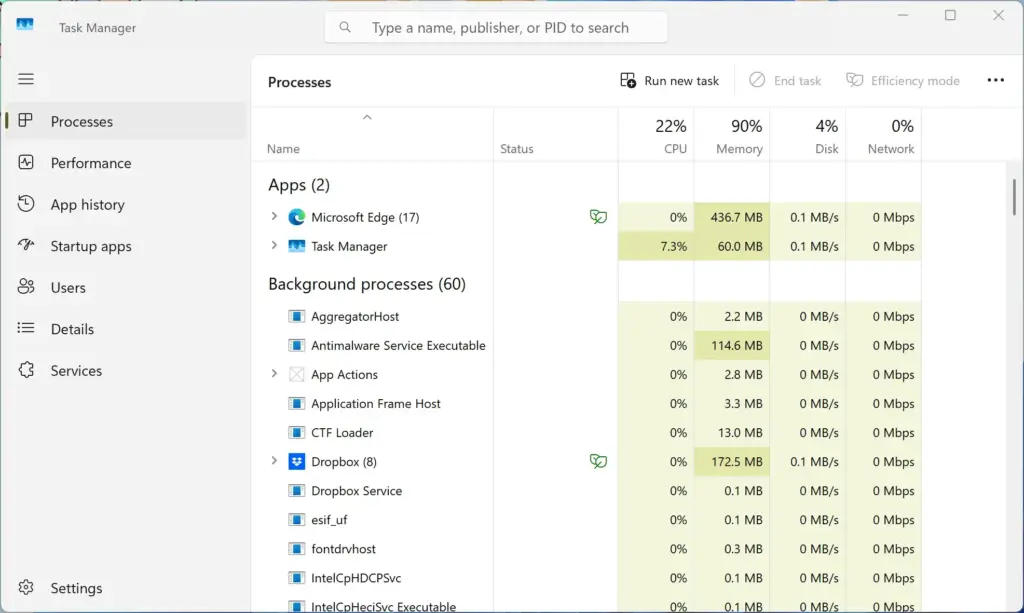
Task: Click the fontdrvhost process icon
Action: click(296, 548)
